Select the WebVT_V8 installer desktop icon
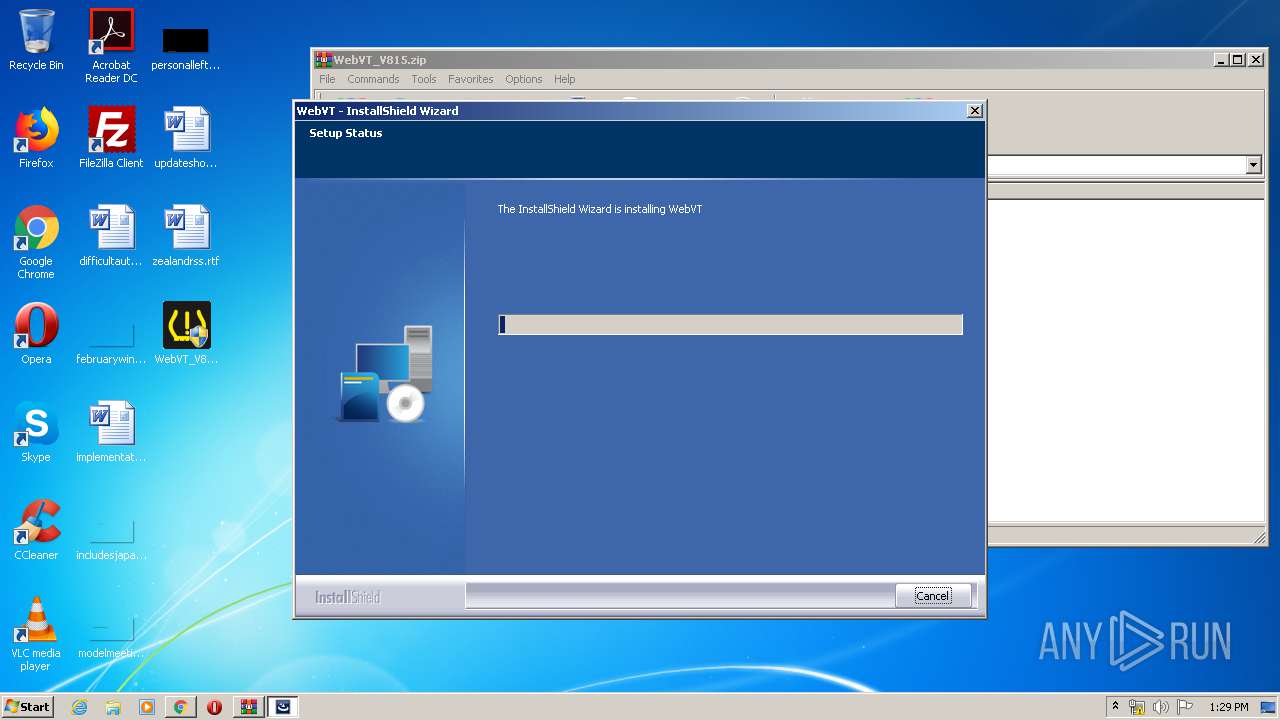This screenshot has height=720, width=1280. [x=186, y=334]
